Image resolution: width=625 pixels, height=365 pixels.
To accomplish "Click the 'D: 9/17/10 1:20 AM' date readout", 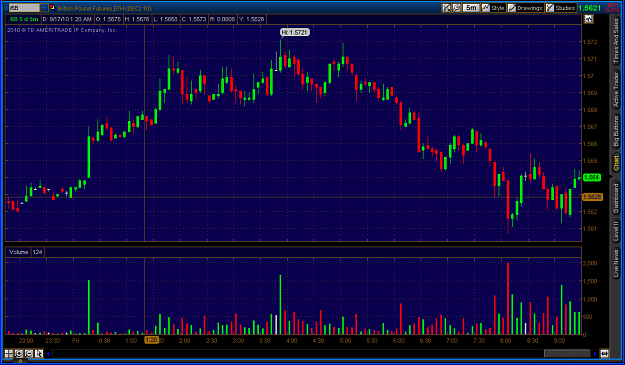I will (x=67, y=19).
